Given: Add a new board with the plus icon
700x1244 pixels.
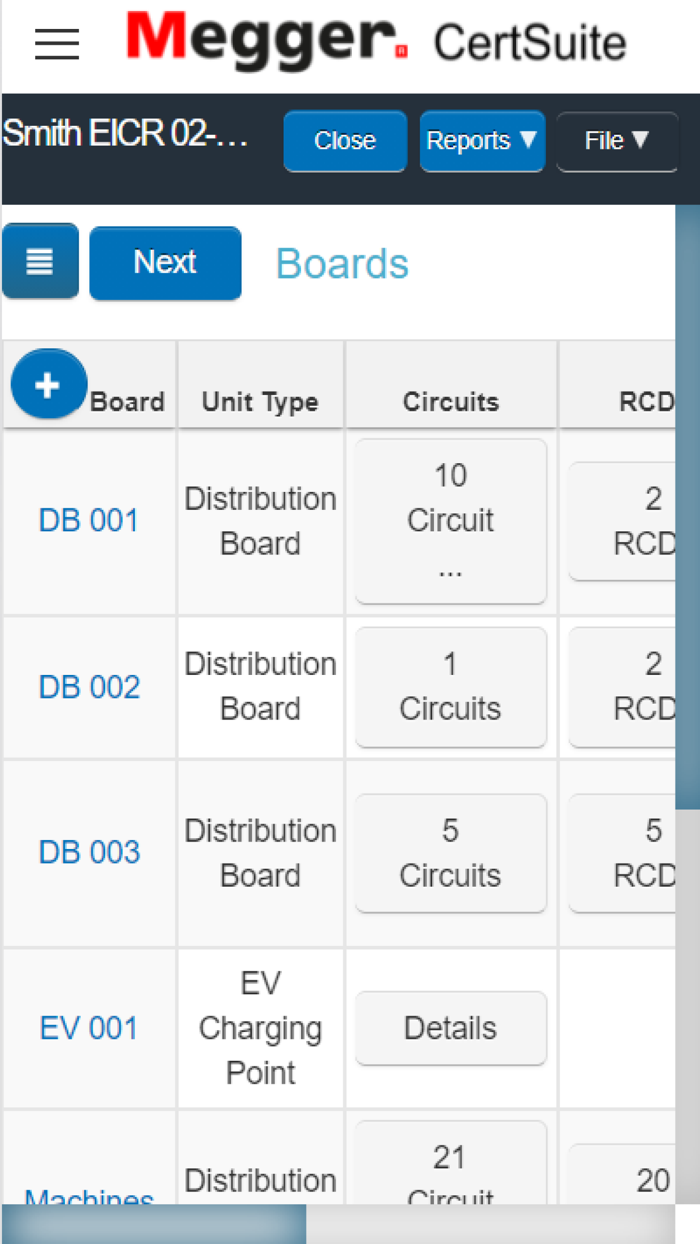Looking at the screenshot, I should coord(48,383).
